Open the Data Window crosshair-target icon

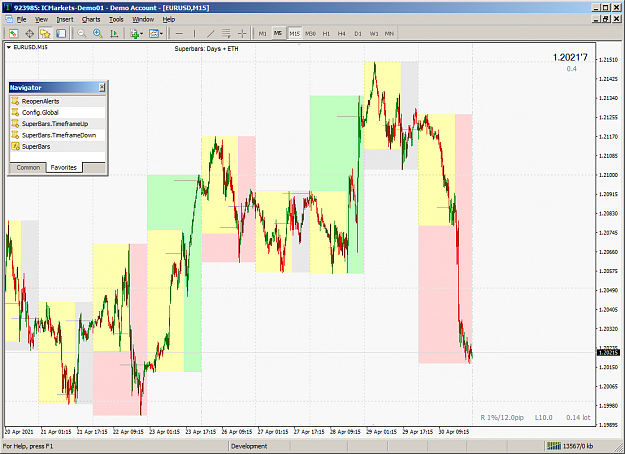click(x=29, y=33)
